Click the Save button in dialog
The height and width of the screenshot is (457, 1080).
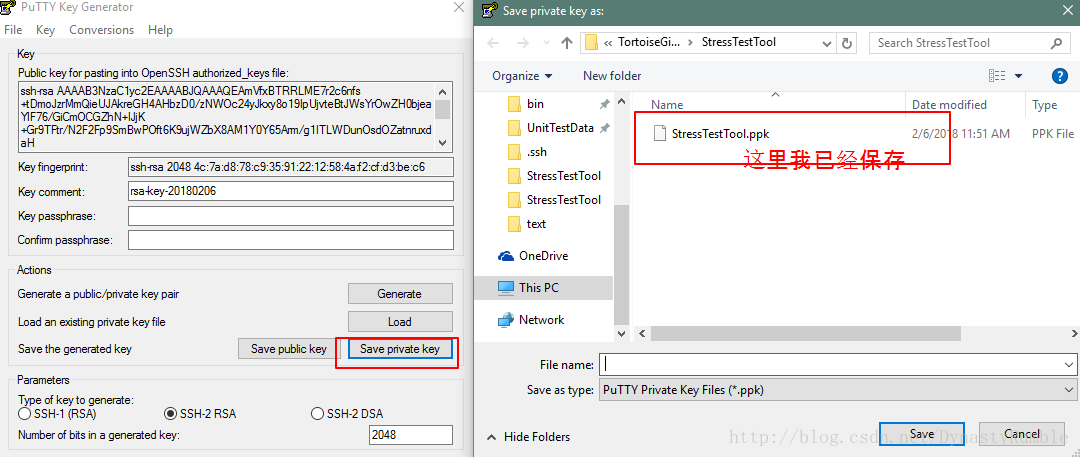point(922,434)
